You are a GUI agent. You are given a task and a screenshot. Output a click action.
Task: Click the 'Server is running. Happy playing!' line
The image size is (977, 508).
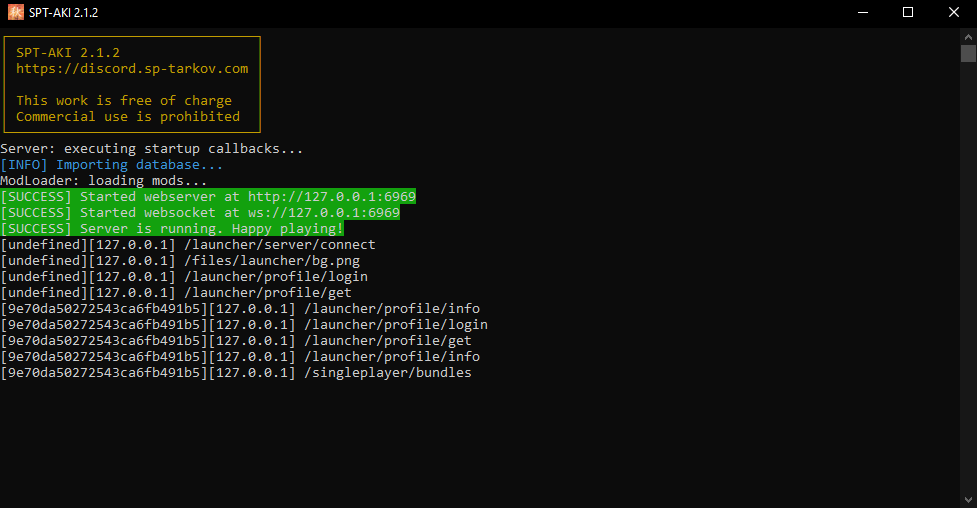pyautogui.click(x=172, y=229)
